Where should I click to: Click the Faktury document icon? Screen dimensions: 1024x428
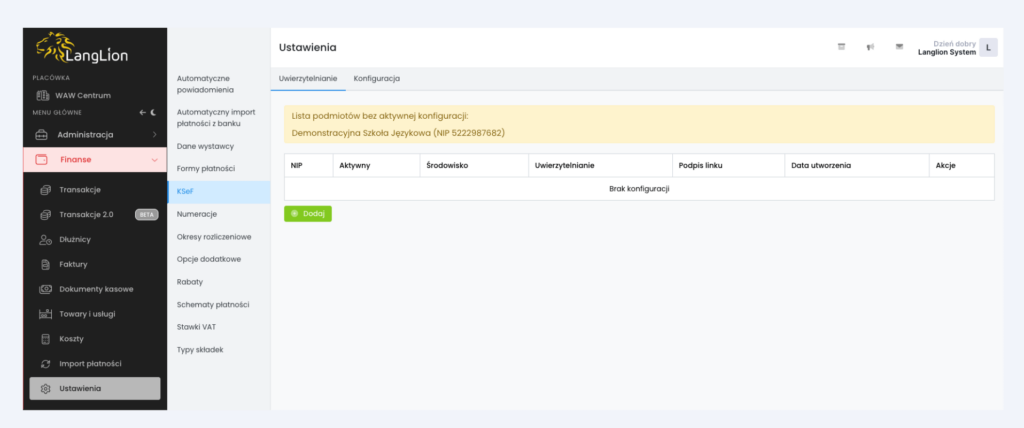click(46, 265)
